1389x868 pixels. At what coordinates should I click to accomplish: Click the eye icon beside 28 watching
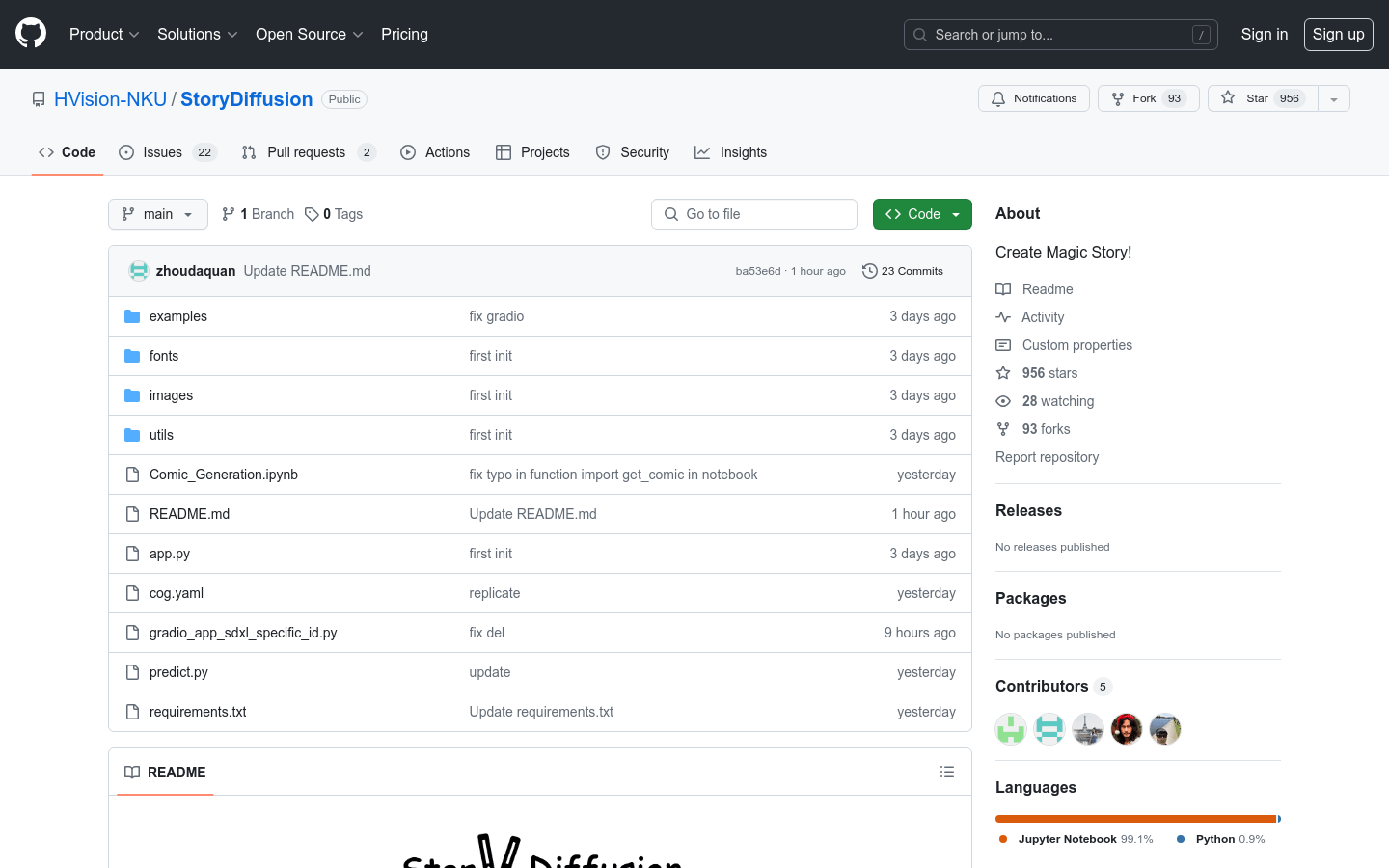(1003, 401)
